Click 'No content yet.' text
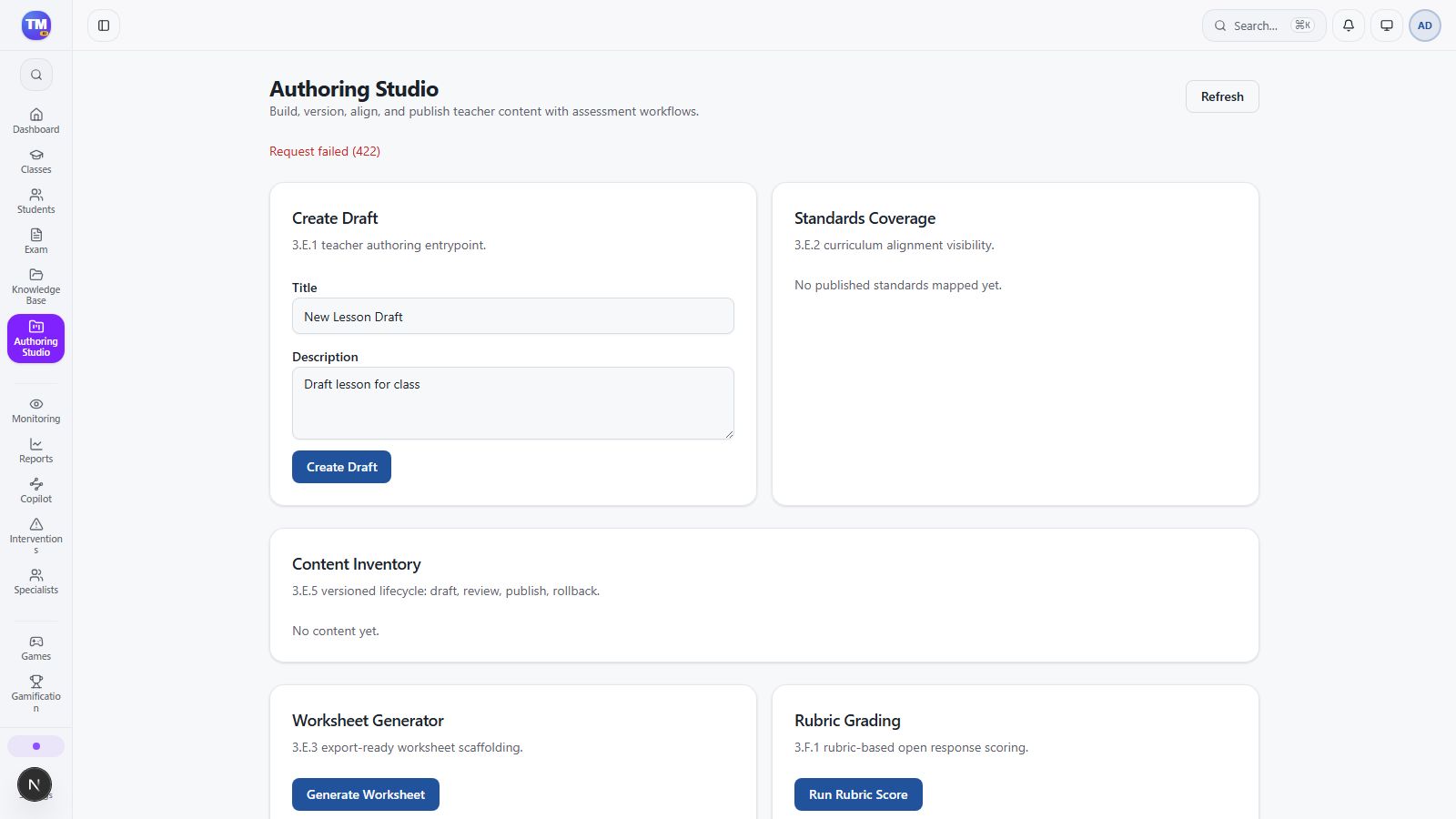 336,631
